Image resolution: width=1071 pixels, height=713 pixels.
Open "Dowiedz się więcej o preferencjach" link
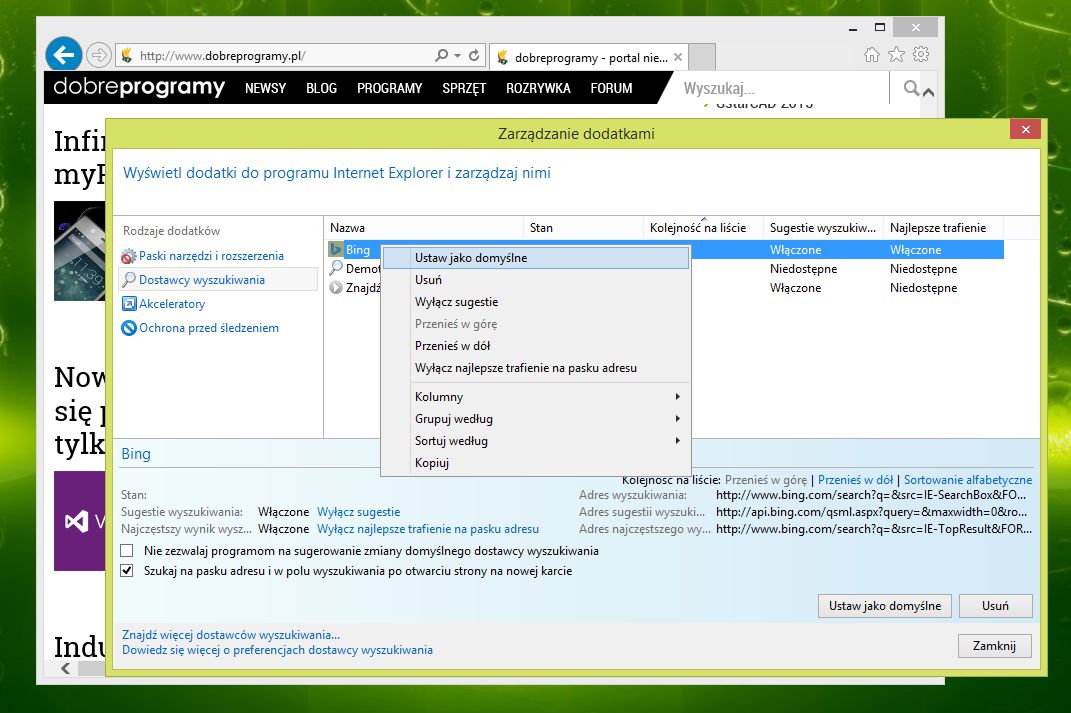277,649
